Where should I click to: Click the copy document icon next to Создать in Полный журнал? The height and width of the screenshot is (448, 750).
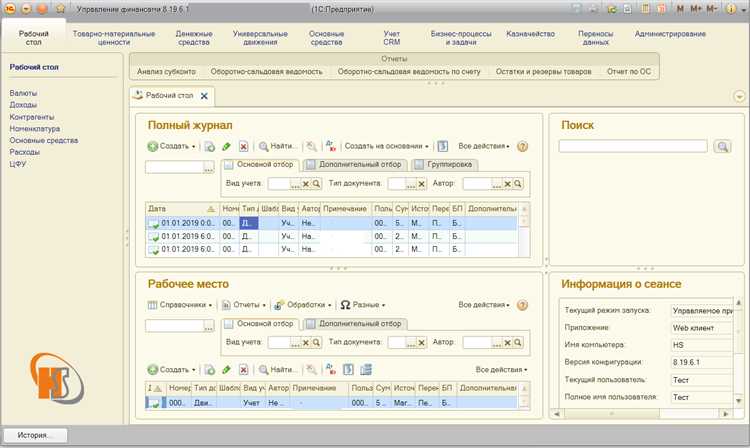tap(209, 146)
